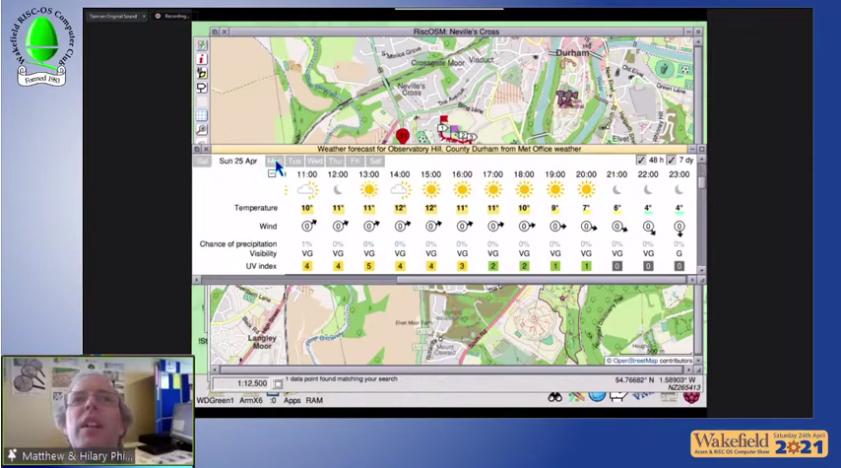Click the Recording indicator in Zoom
841x468 pixels.
[x=173, y=16]
